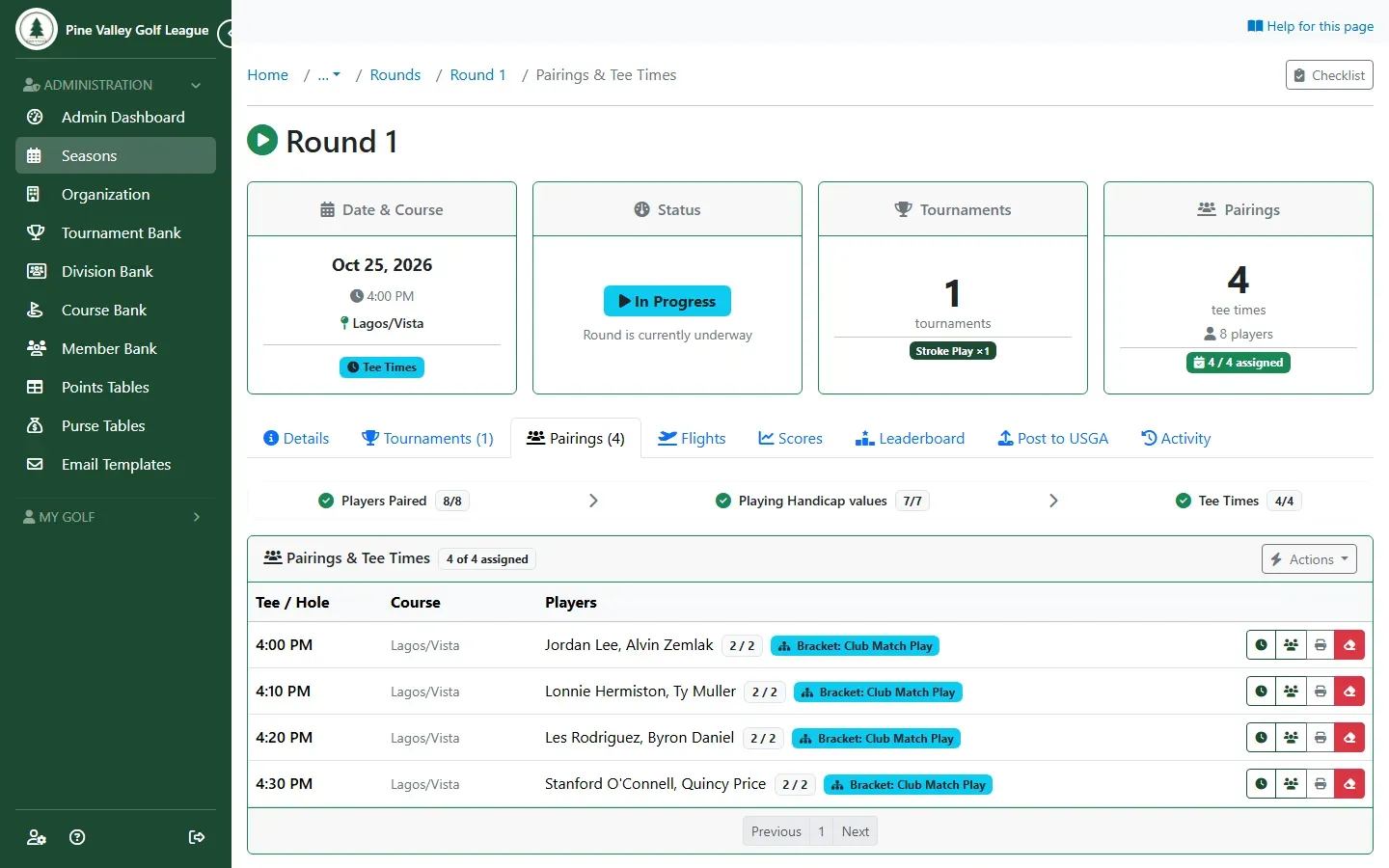Open the help question-mark icon in sidebar footer
This screenshot has height=868, width=1389.
77,837
